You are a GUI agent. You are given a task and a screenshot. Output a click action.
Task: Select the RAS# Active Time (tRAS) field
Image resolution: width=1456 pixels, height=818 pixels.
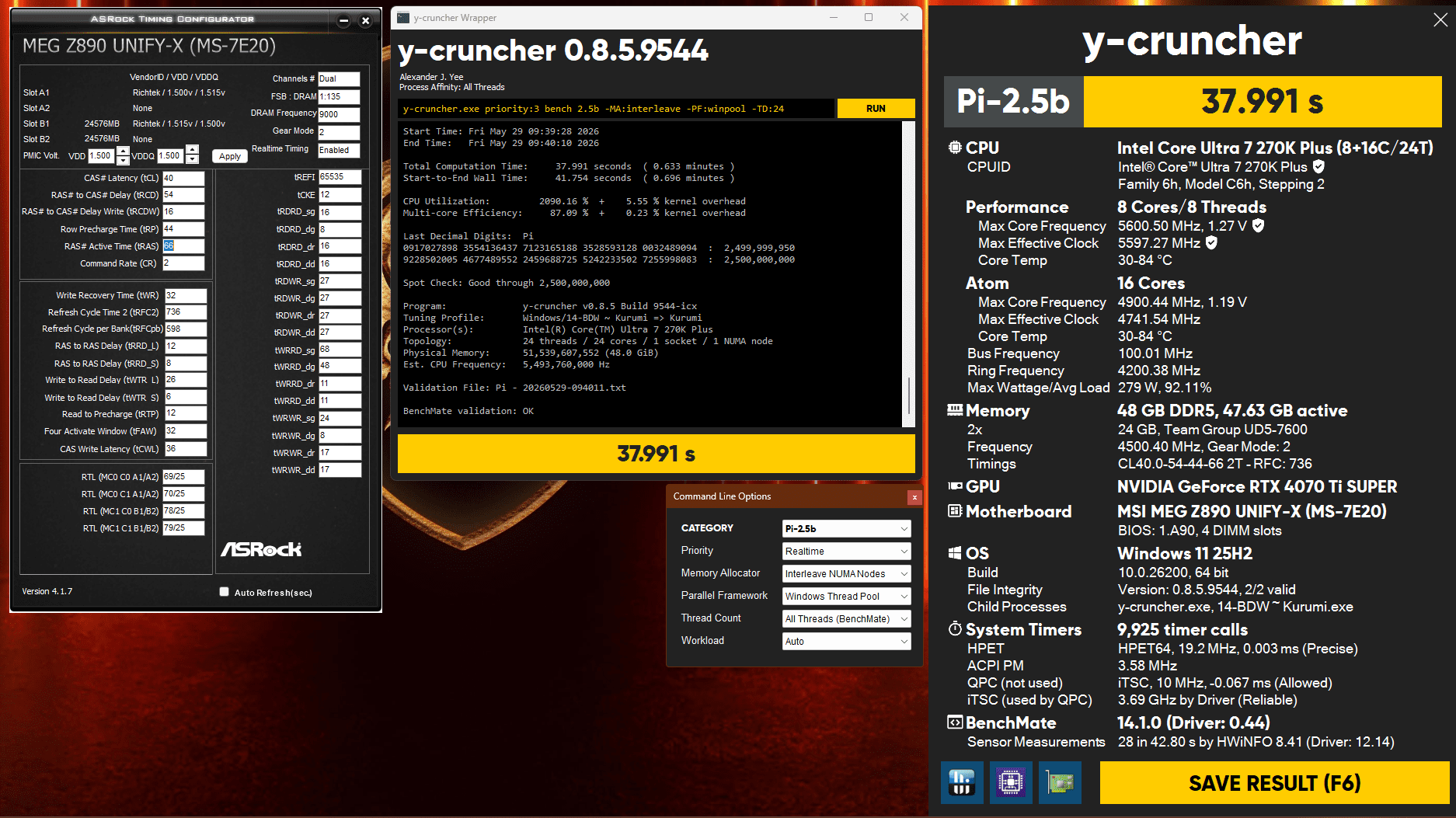[183, 246]
